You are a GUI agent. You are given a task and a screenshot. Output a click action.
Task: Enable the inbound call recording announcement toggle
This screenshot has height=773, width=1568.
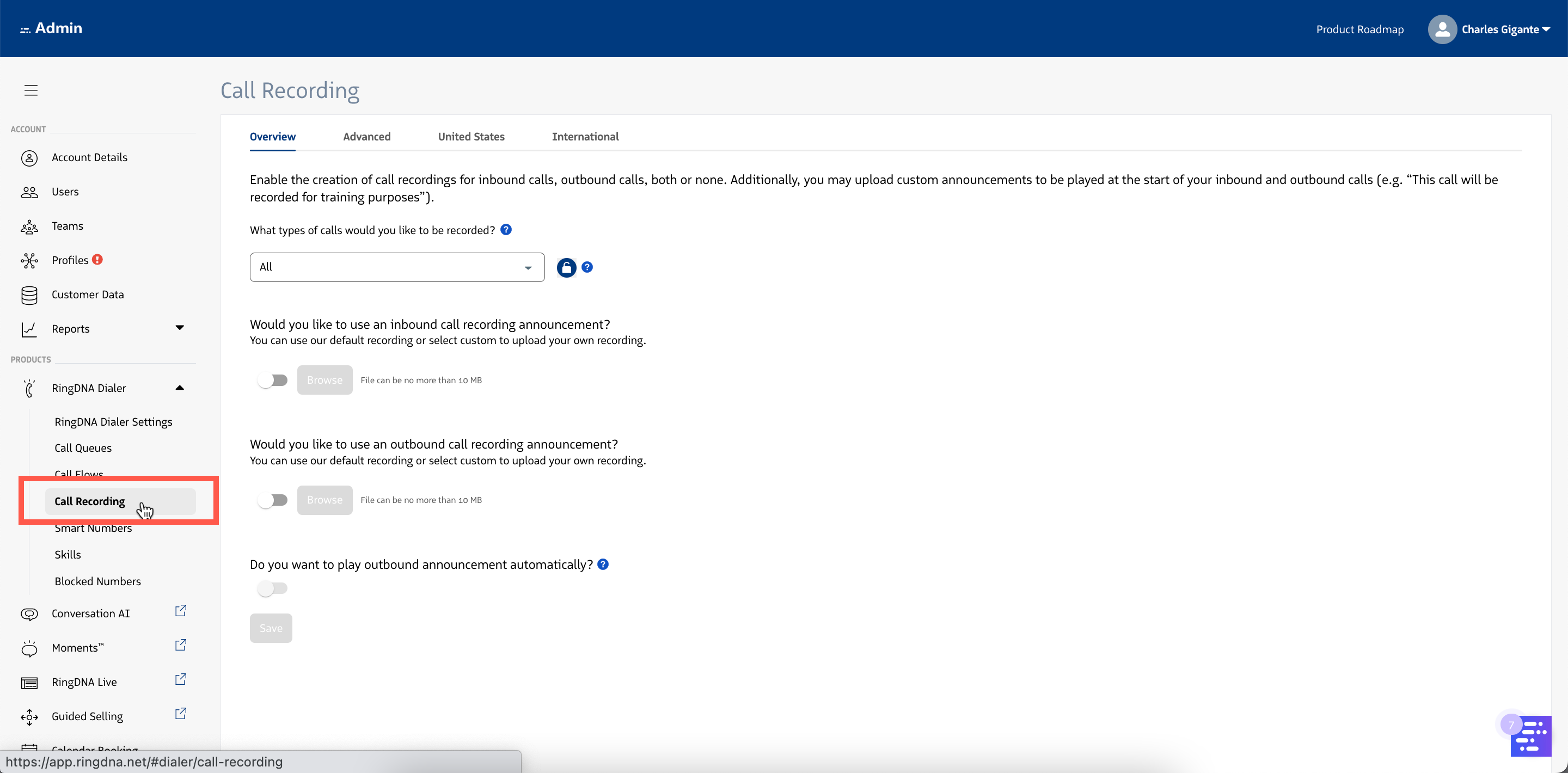[x=272, y=380]
